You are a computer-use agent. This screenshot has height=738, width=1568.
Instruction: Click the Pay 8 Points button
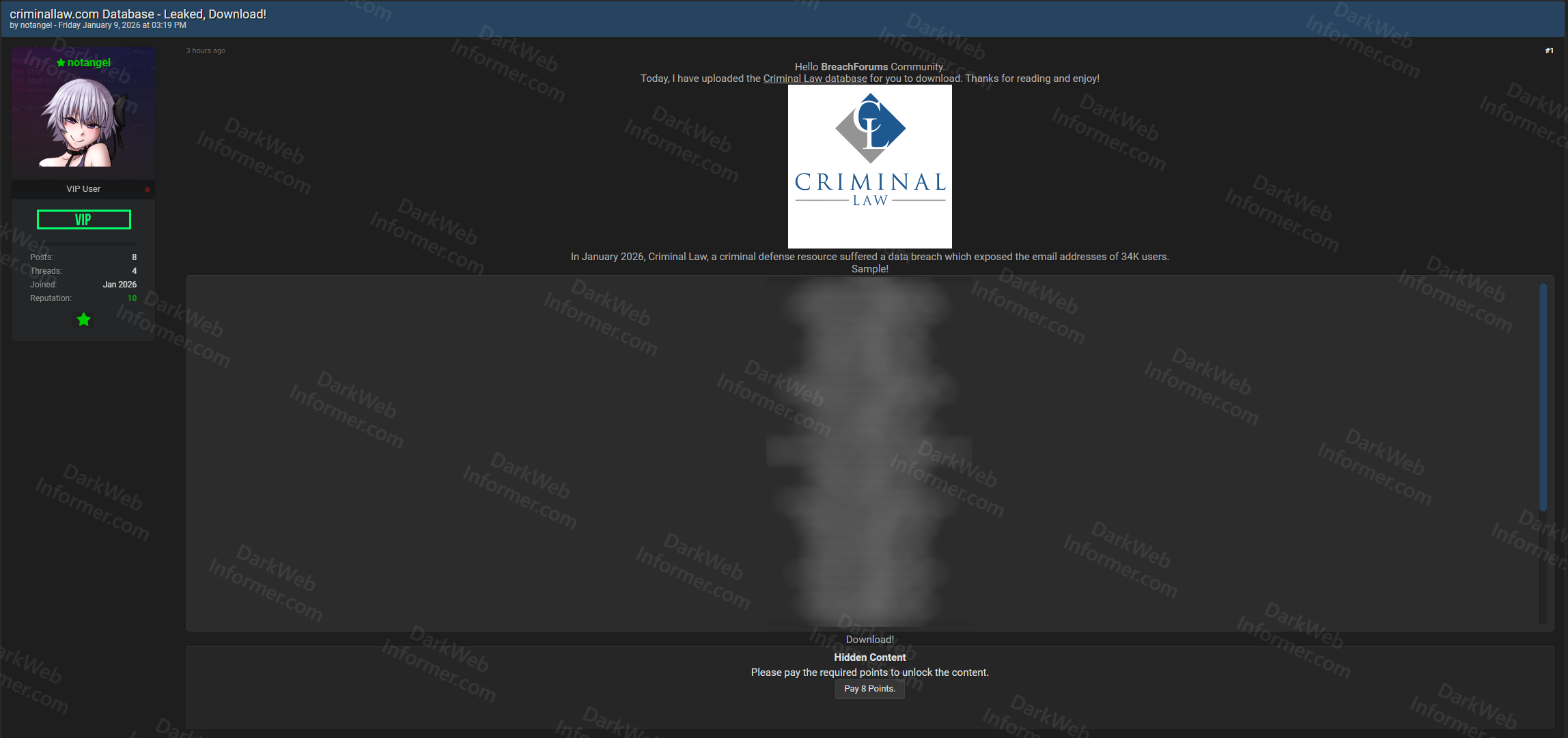coord(869,689)
